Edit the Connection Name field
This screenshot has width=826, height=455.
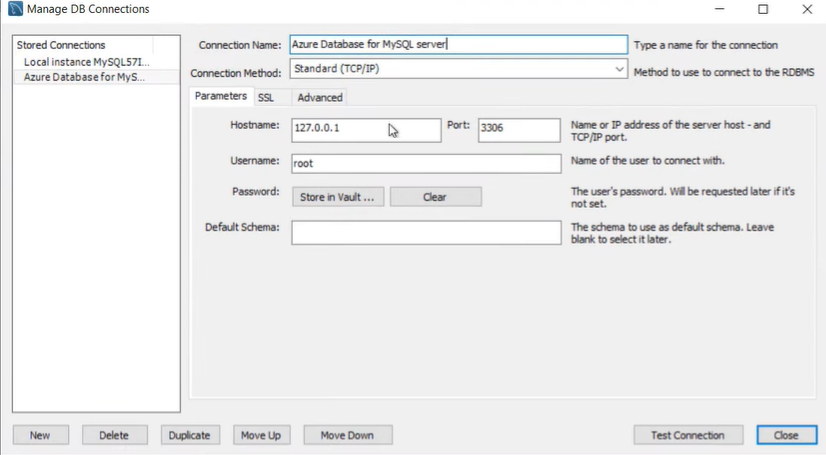pyautogui.click(x=458, y=45)
